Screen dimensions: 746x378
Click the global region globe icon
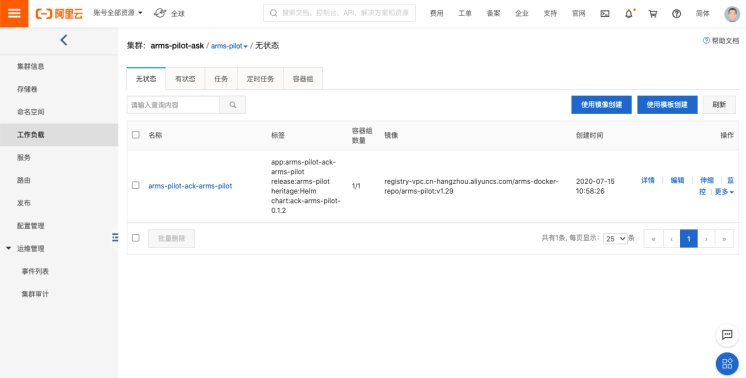coord(160,13)
